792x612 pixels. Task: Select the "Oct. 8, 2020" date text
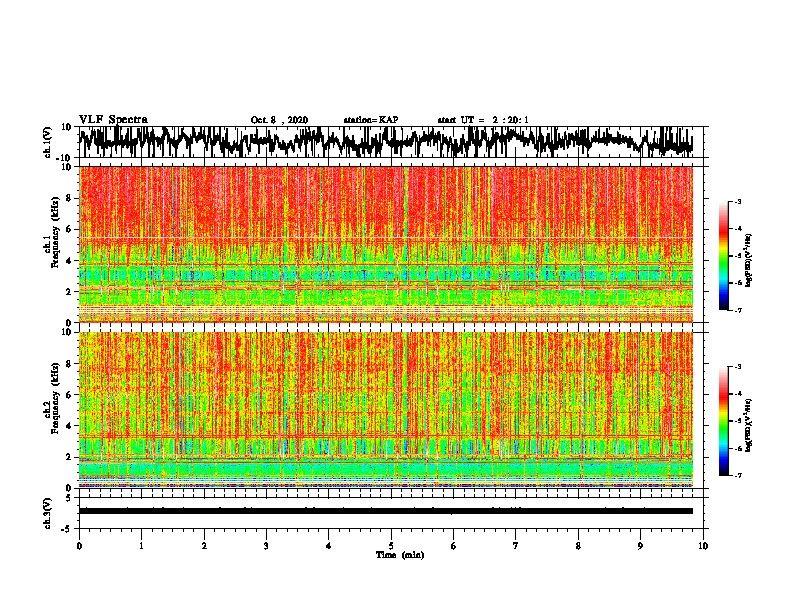click(x=279, y=120)
